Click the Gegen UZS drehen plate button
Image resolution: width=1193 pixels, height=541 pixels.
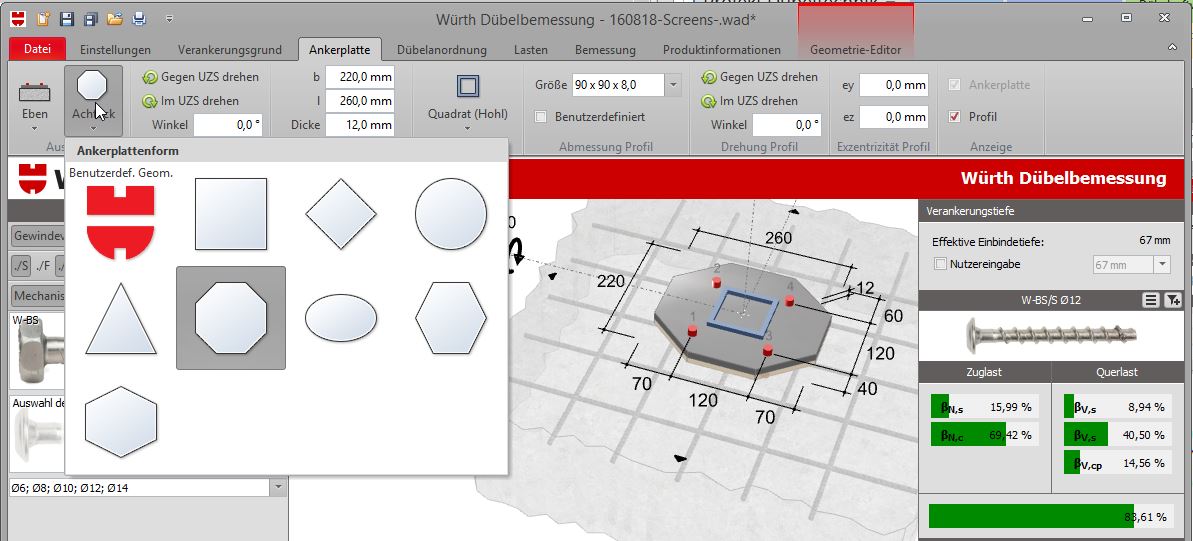201,77
